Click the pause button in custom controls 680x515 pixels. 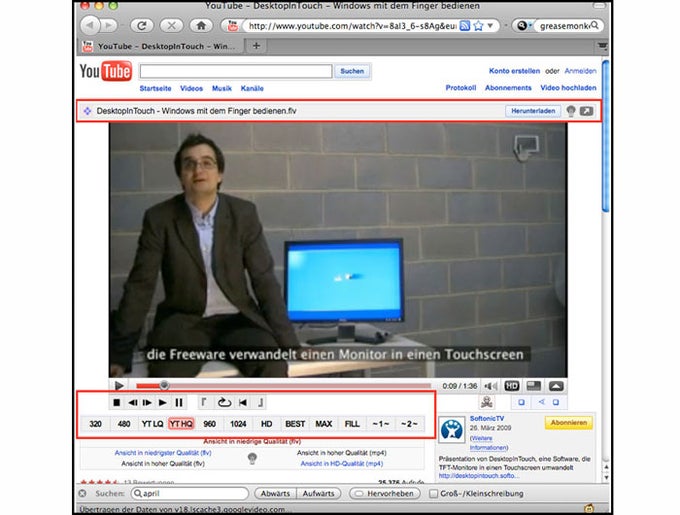point(178,403)
